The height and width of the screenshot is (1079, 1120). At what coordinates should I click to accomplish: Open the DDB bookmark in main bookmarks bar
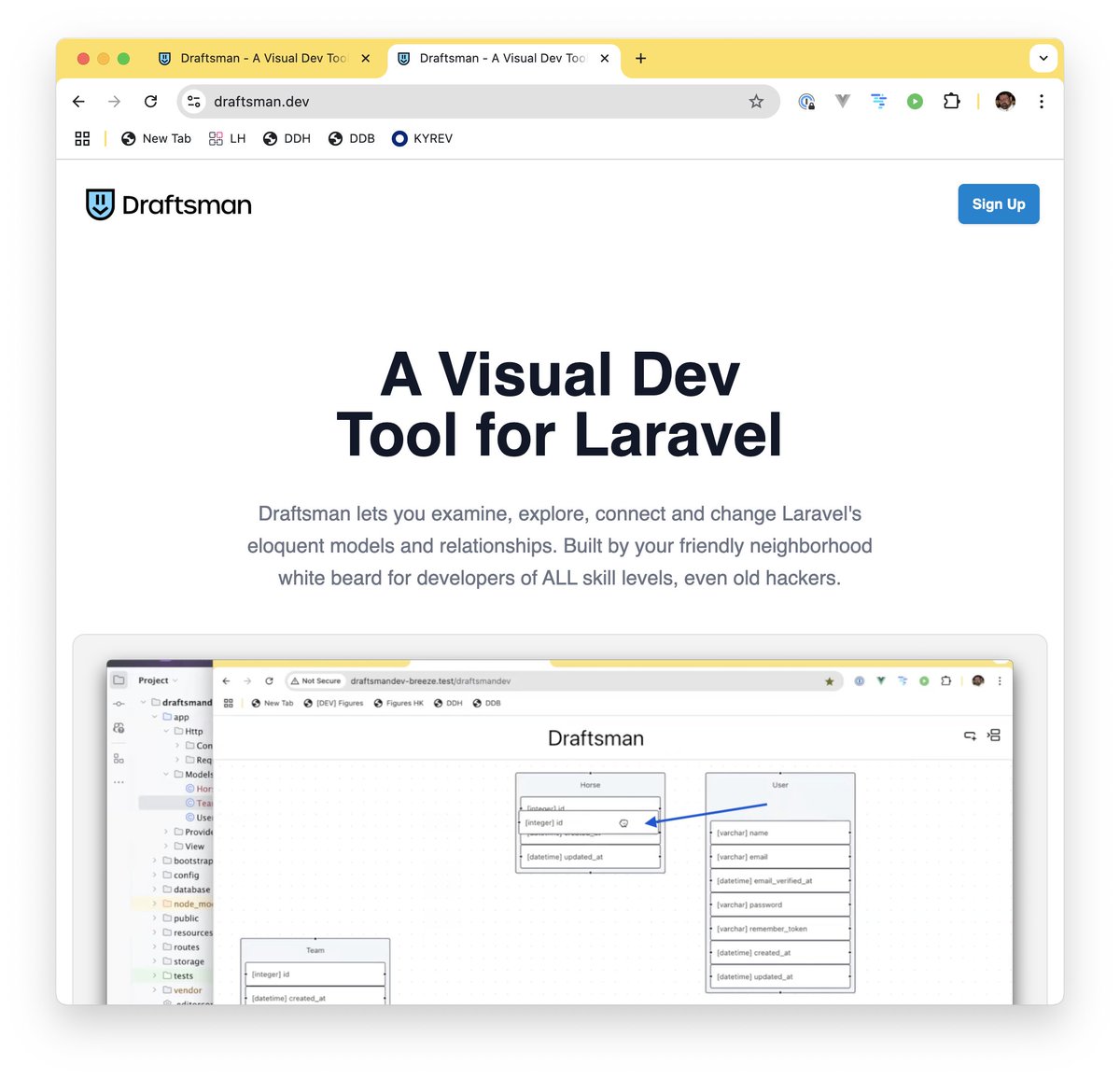[352, 138]
